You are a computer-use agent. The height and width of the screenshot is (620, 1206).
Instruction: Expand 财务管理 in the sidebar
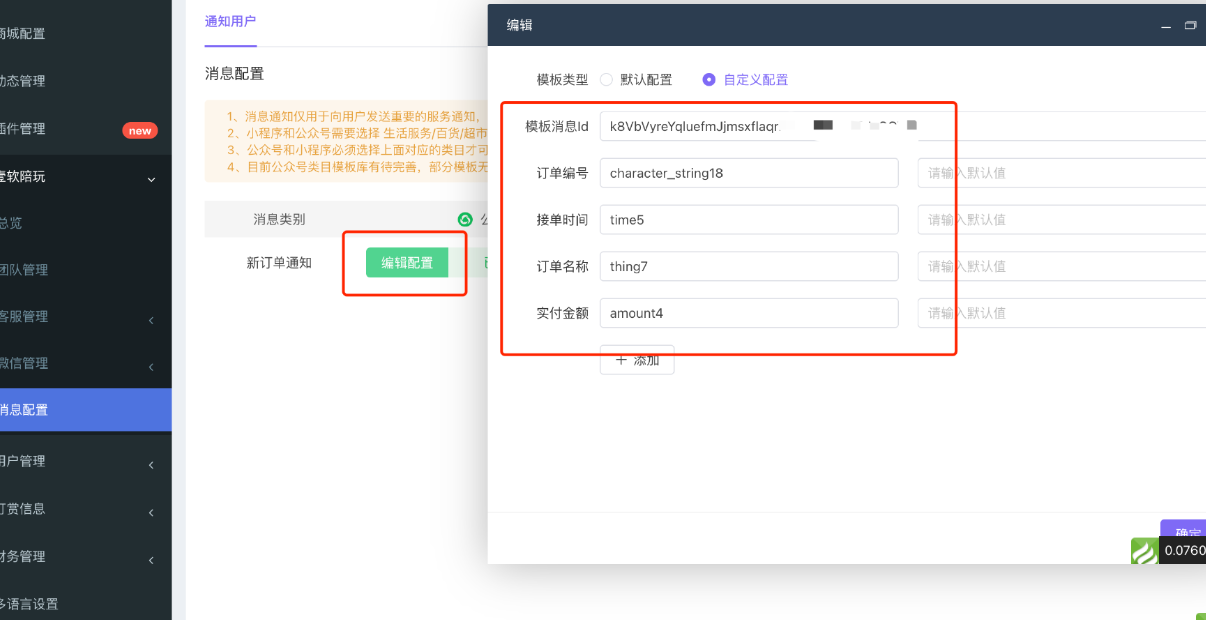(85, 557)
